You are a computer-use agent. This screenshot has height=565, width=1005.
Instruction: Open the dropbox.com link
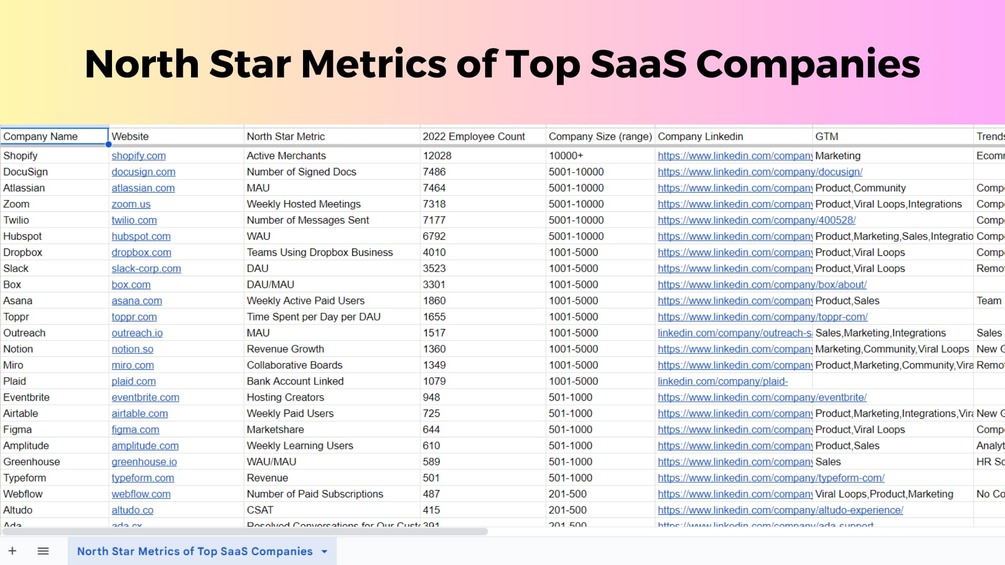click(141, 252)
